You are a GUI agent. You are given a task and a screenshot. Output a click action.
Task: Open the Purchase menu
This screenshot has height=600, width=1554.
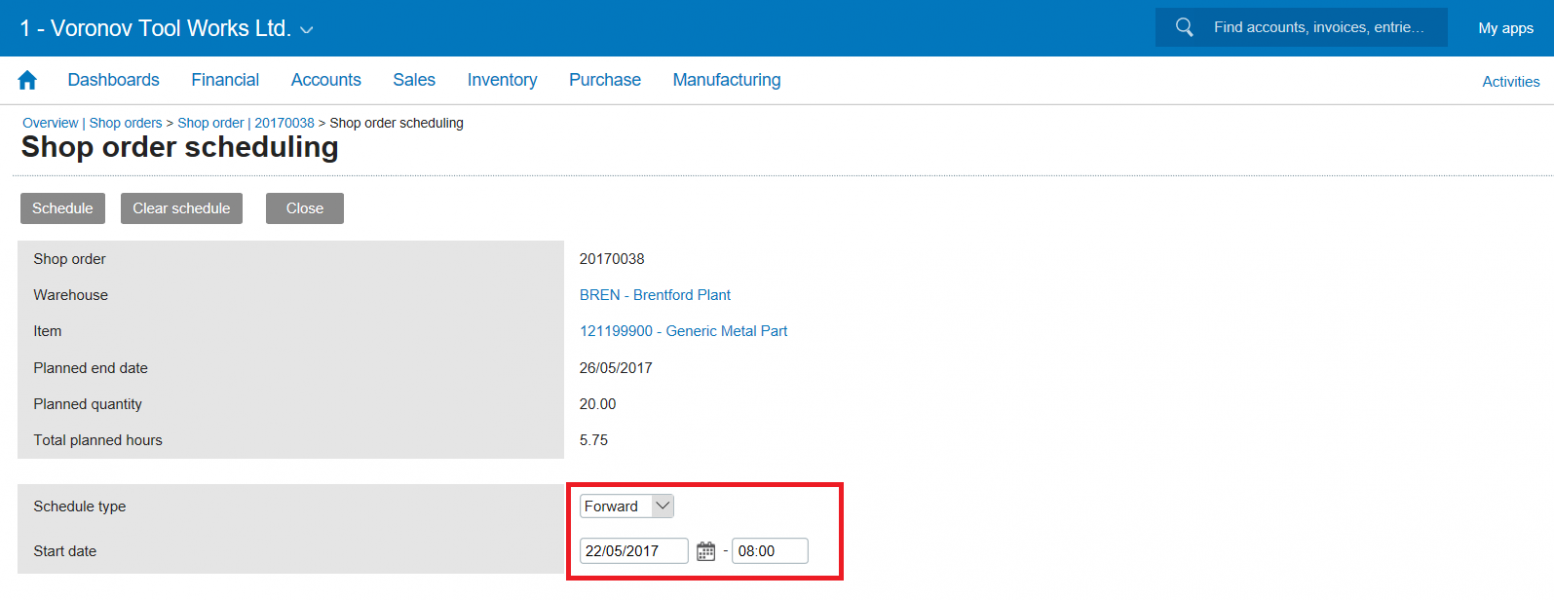pyautogui.click(x=605, y=80)
